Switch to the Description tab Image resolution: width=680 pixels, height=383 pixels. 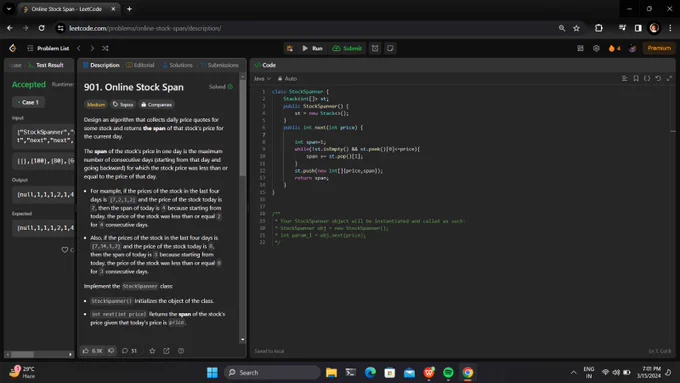tap(101, 65)
